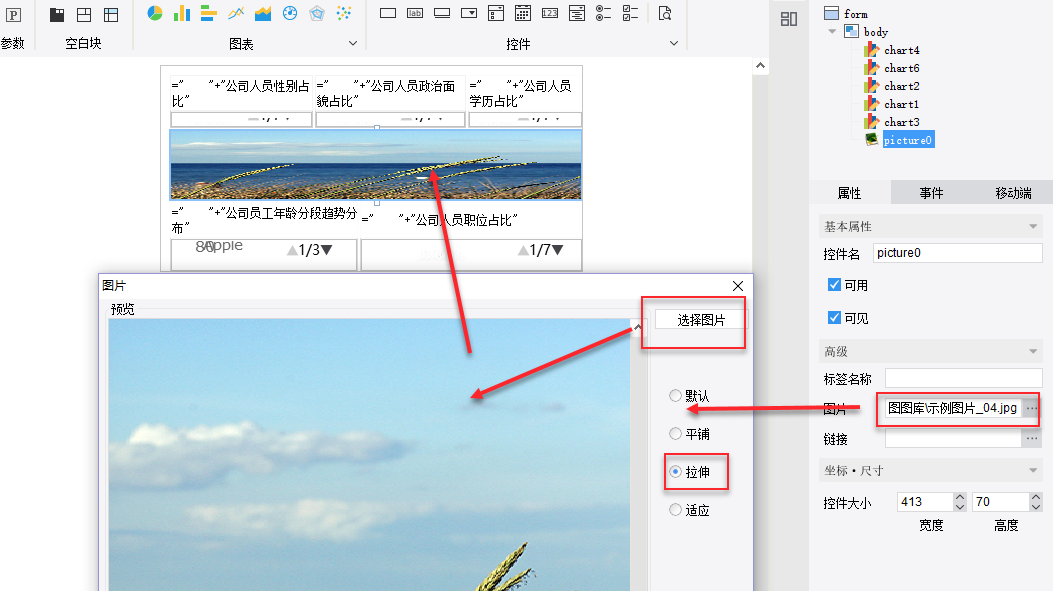Insert a gauge chart
The height and width of the screenshot is (591, 1053).
(289, 13)
